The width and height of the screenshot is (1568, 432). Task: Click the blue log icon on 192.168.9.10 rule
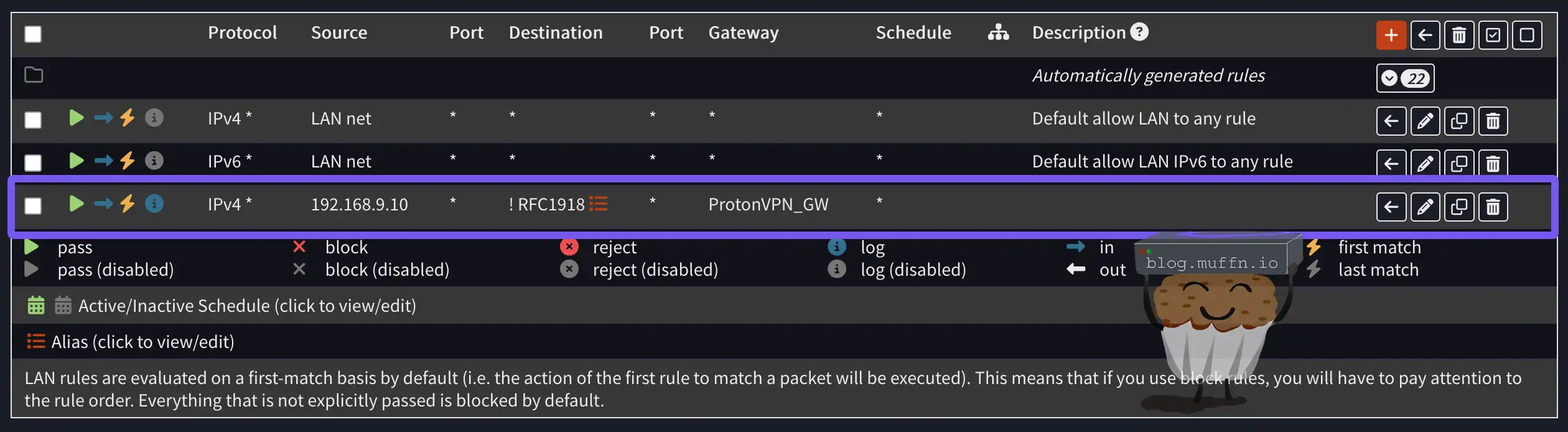[x=154, y=204]
